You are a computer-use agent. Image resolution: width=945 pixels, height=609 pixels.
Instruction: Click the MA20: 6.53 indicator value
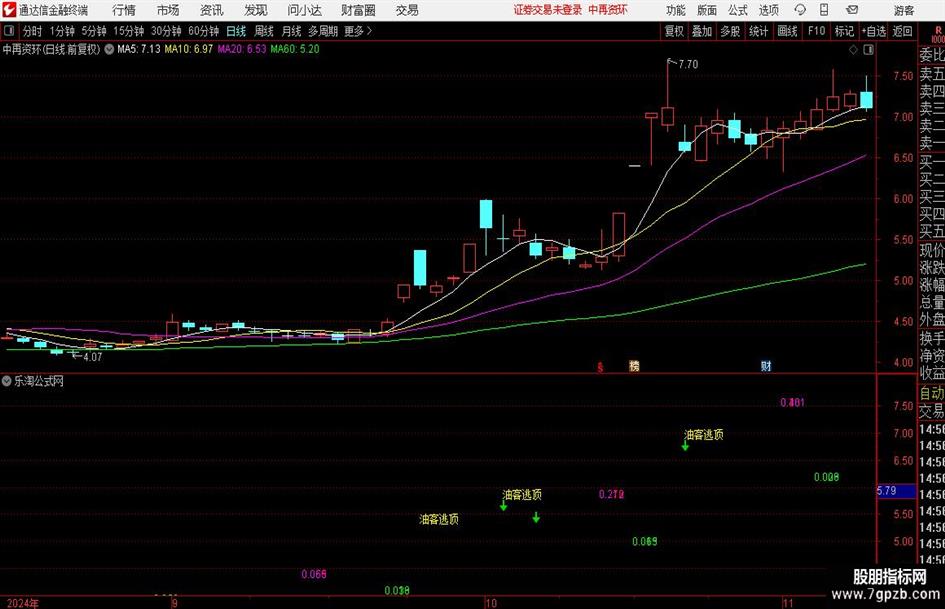242,49
